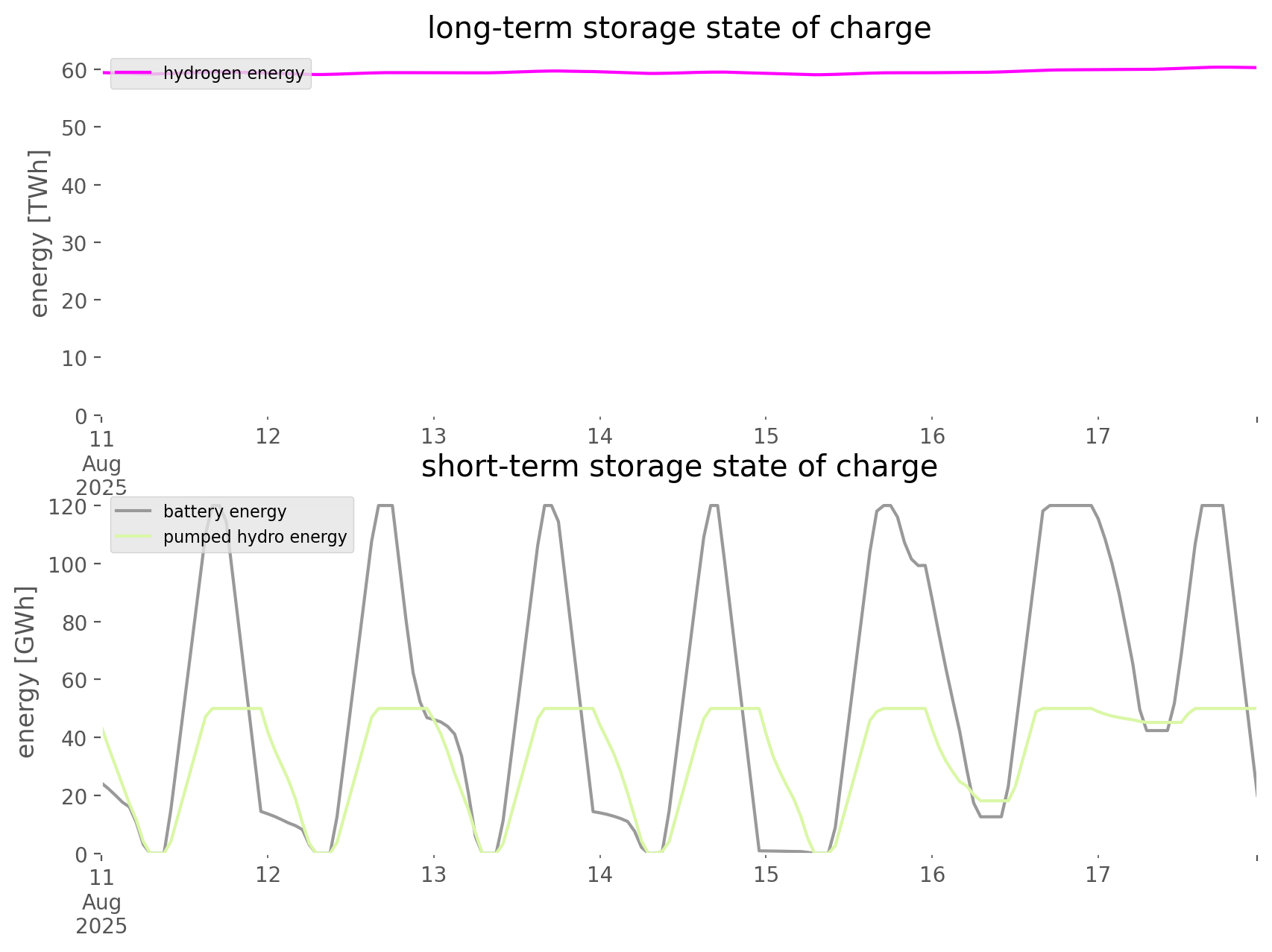Click date tick 16 on the bottom chart
Image resolution: width=1272 pixels, height=952 pixels.
(x=932, y=874)
